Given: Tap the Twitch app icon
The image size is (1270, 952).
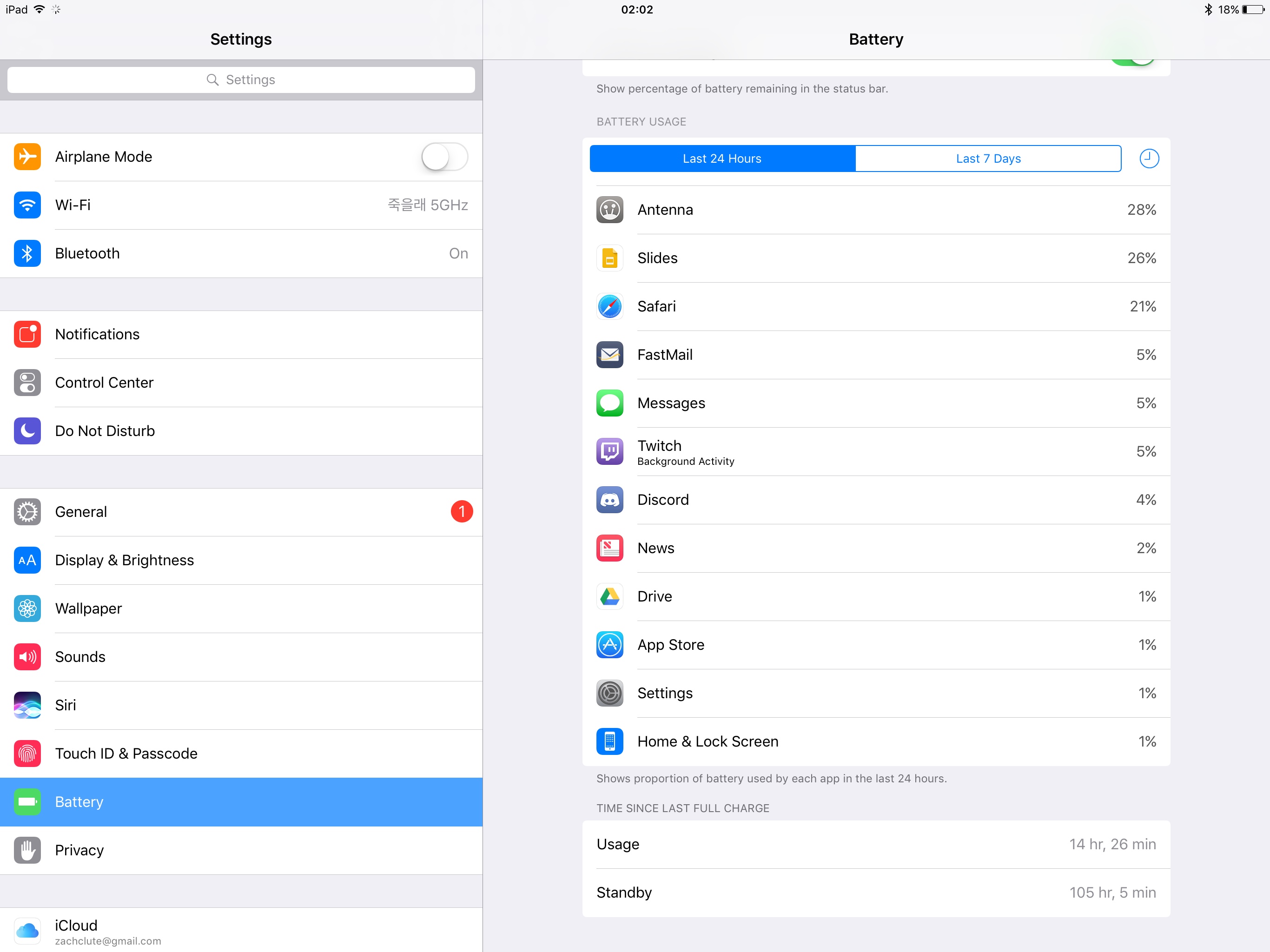Looking at the screenshot, I should point(610,451).
